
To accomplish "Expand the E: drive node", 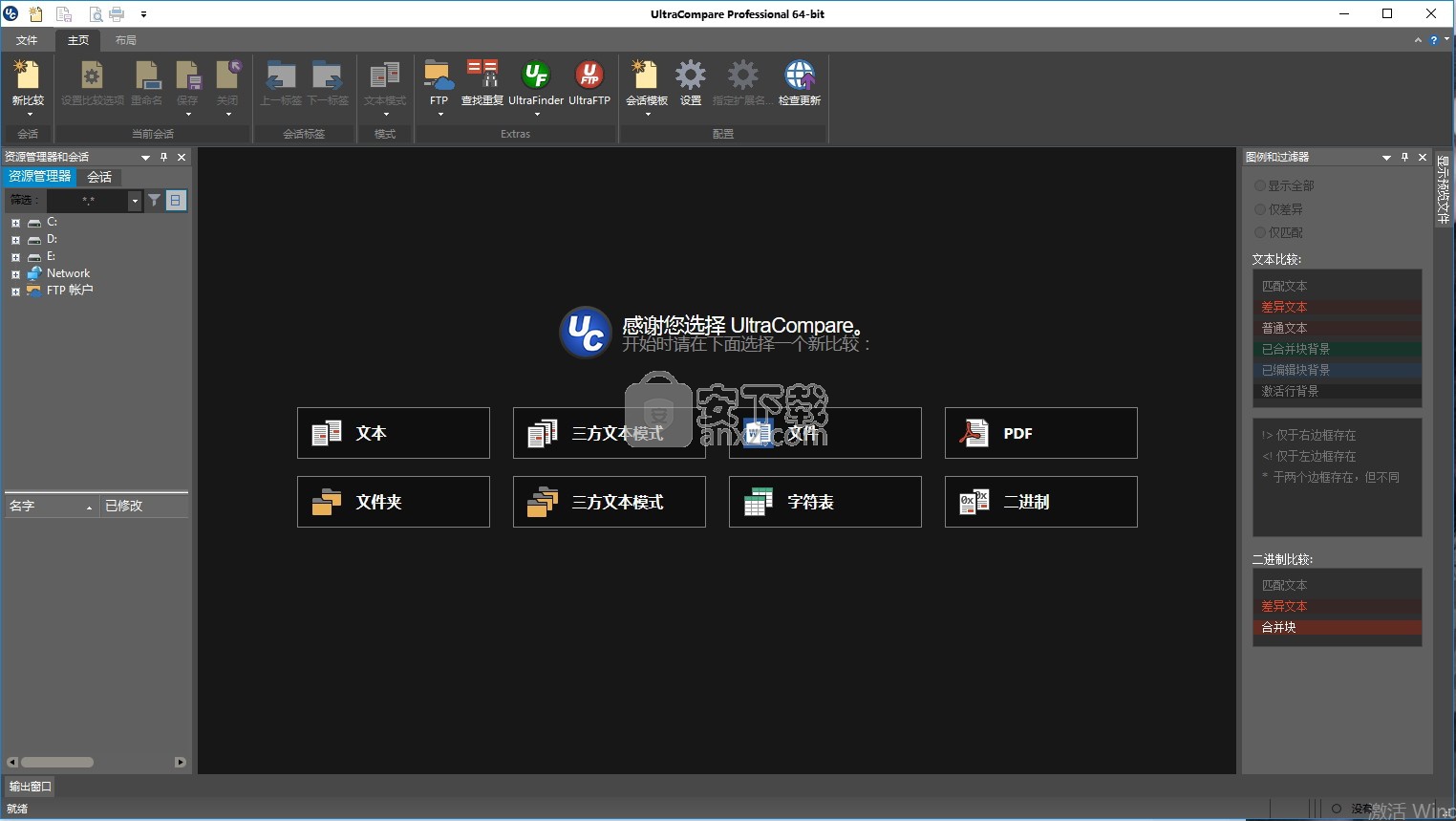I will coord(15,257).
